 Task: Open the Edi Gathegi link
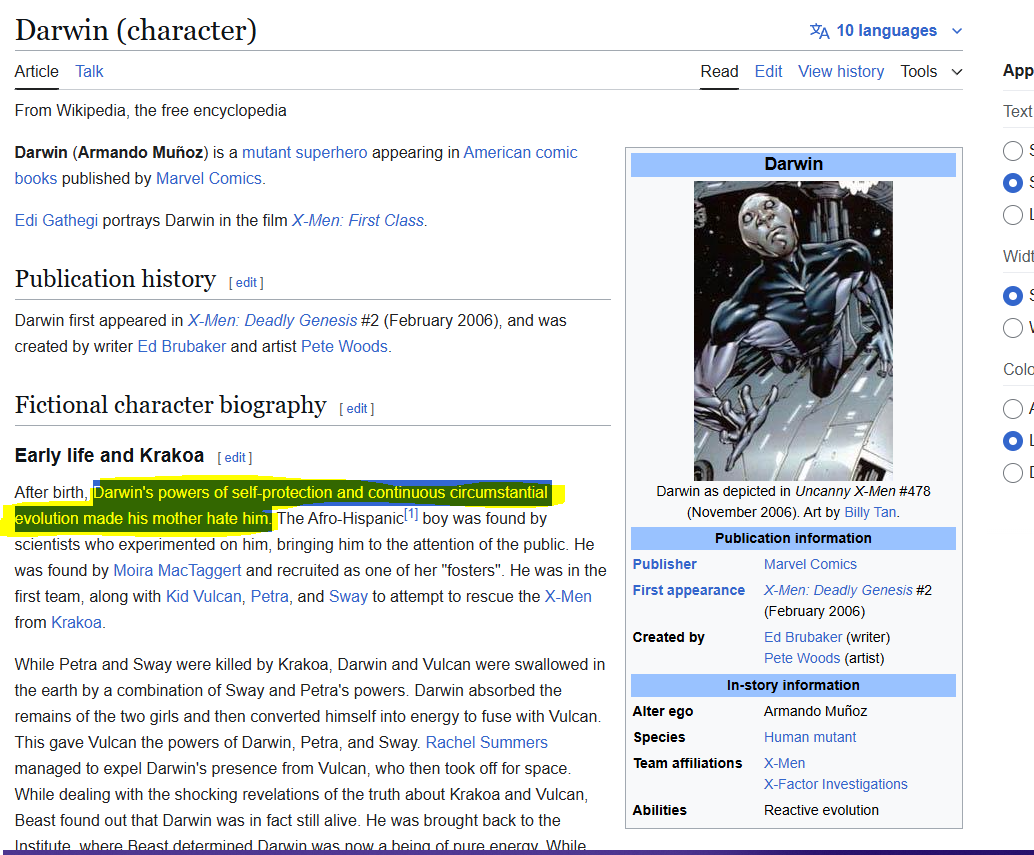56,220
